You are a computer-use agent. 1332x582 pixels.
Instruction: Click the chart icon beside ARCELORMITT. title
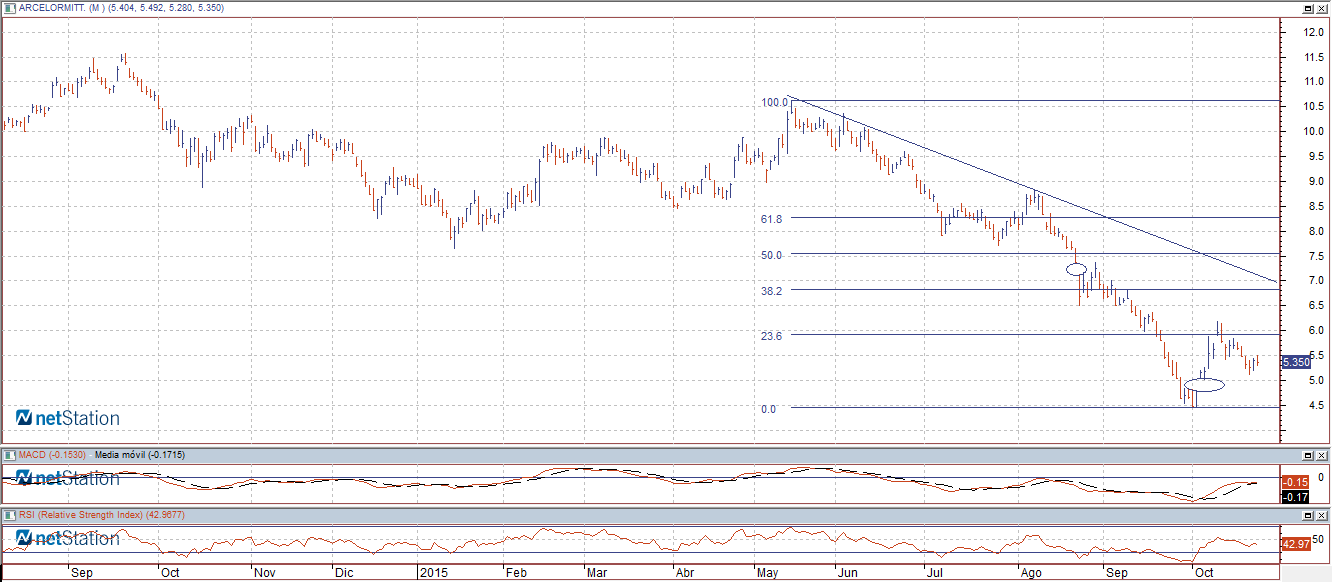8,8
